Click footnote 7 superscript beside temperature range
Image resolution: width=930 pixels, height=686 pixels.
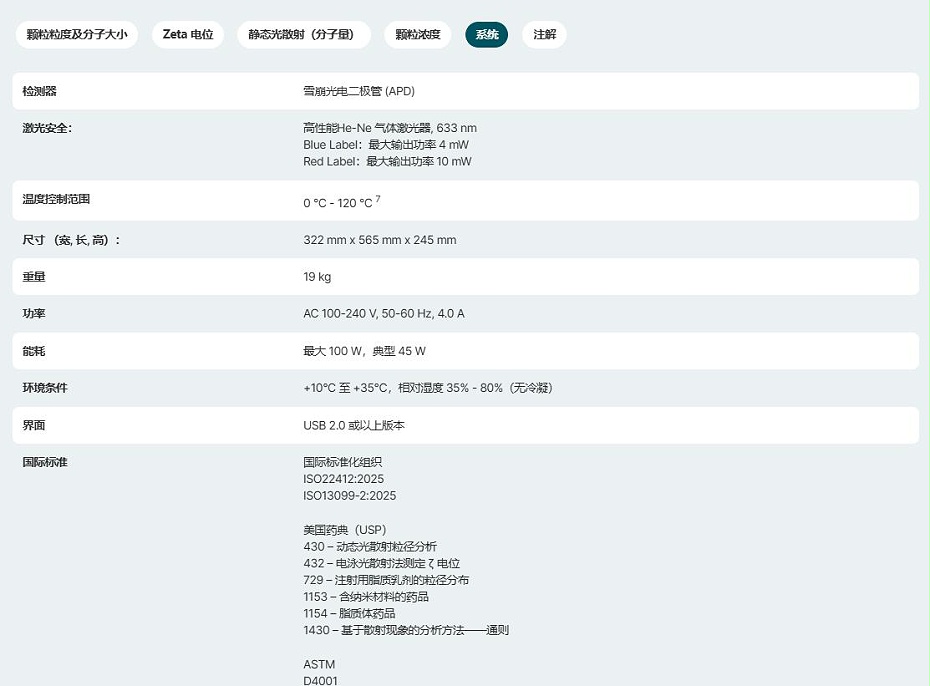(378, 200)
